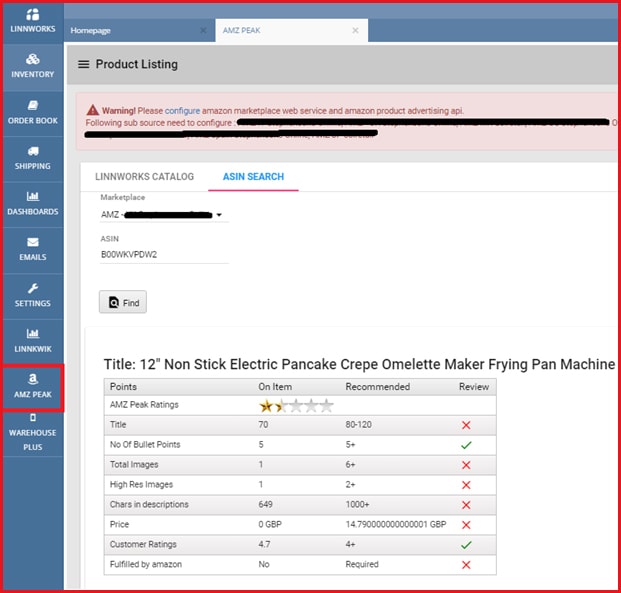Click red cross for Fulfilled by amazon
The image size is (621, 593).
[x=466, y=565]
